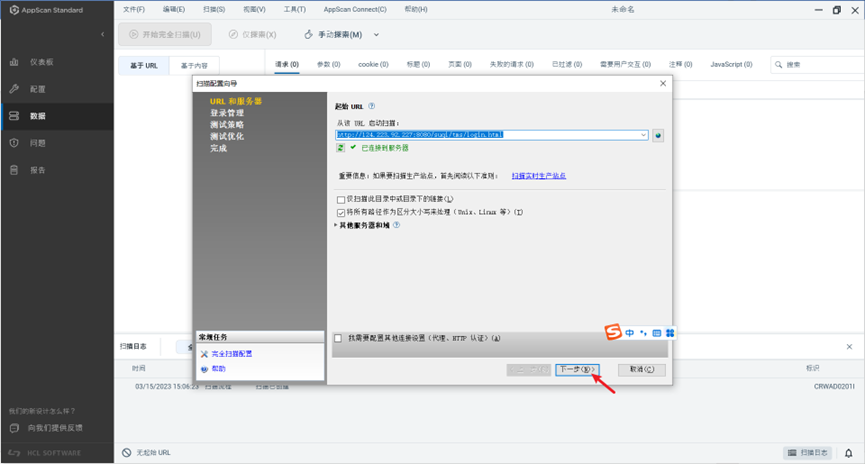Click help icon next to 其他服务器和域

coord(396,225)
